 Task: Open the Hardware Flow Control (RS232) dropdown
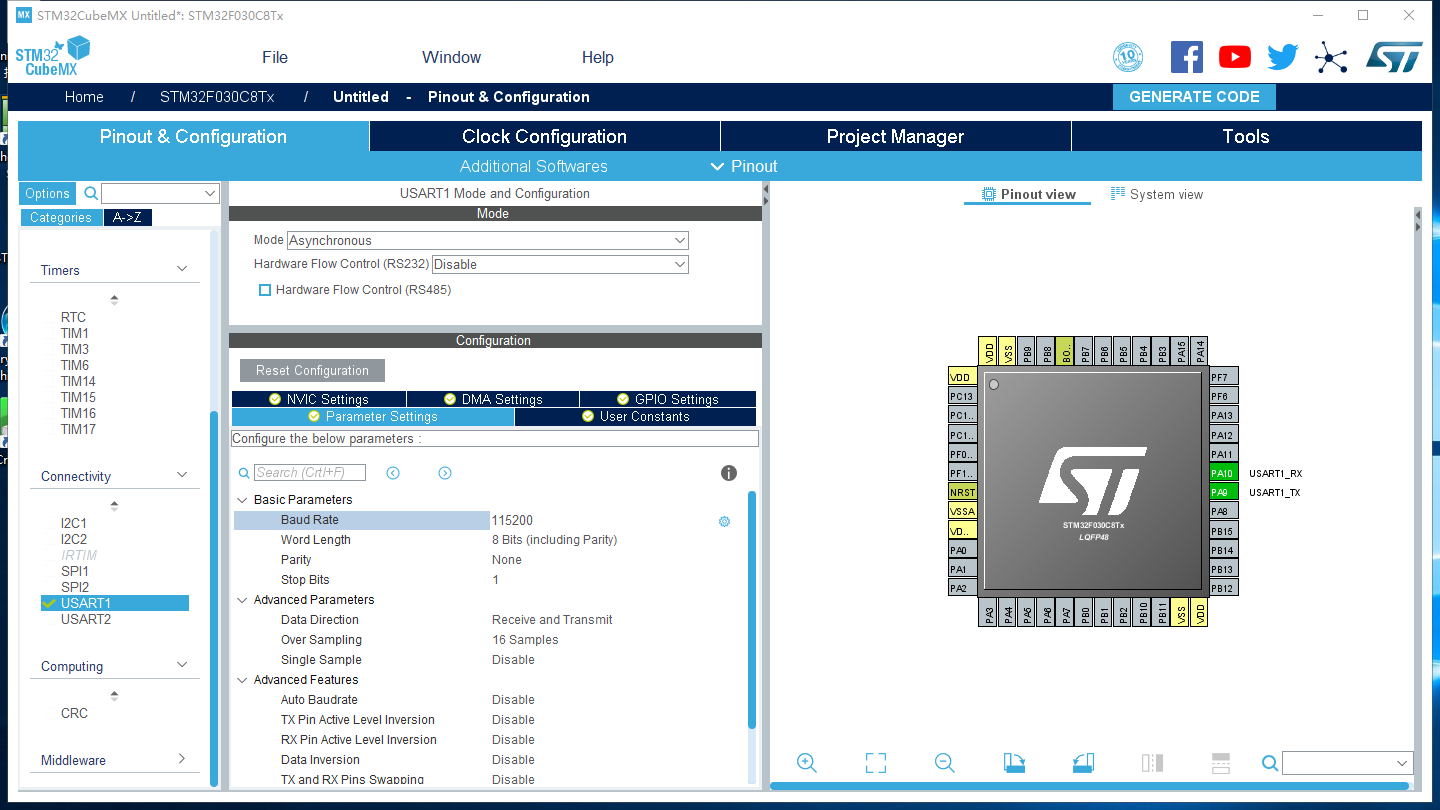coord(559,264)
